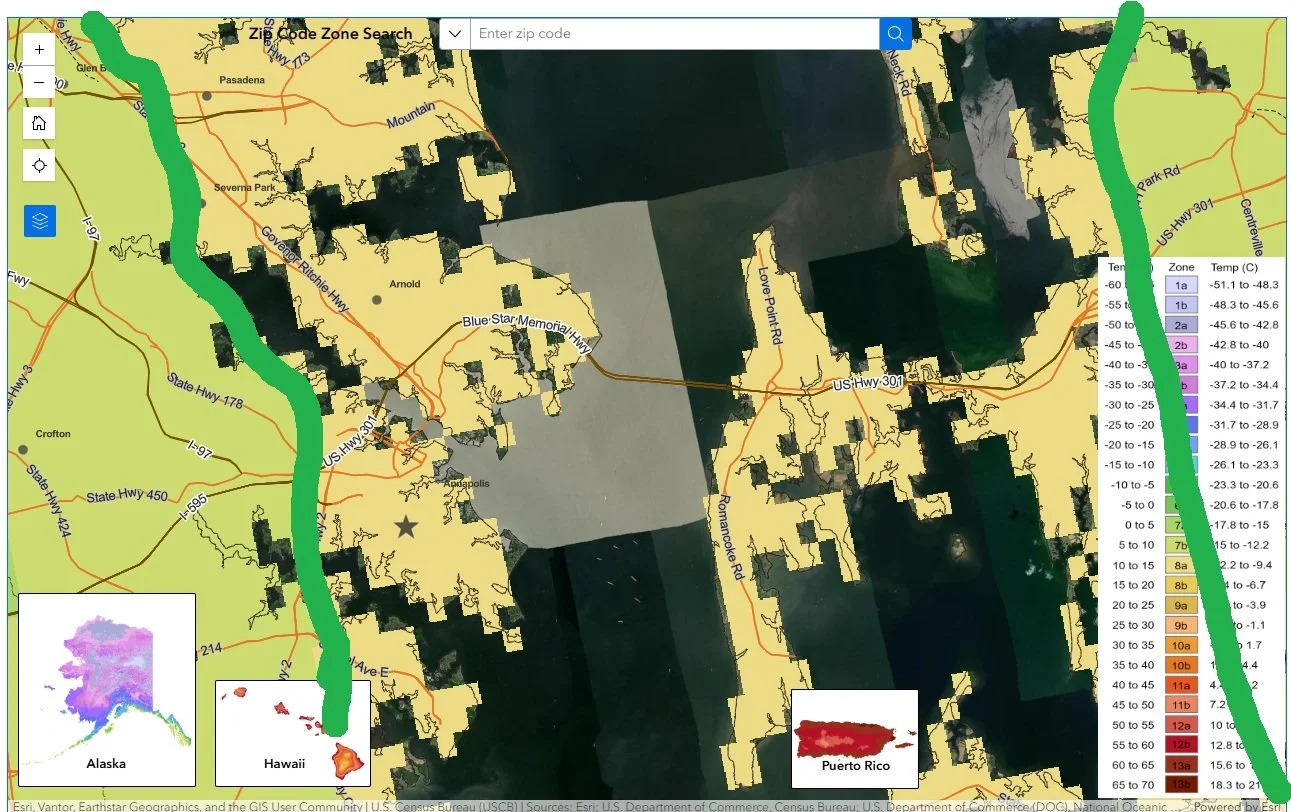Click the Mountain road label
The image size is (1291, 812).
(410, 114)
